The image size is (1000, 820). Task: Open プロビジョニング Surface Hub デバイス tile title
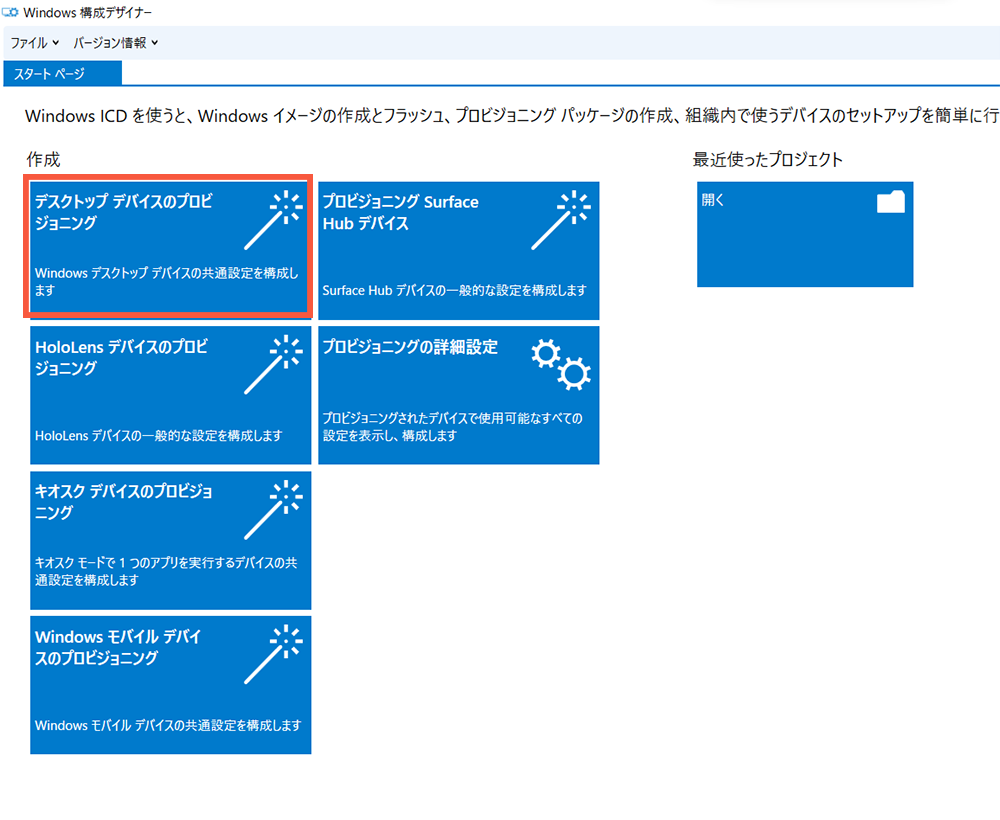click(x=401, y=212)
